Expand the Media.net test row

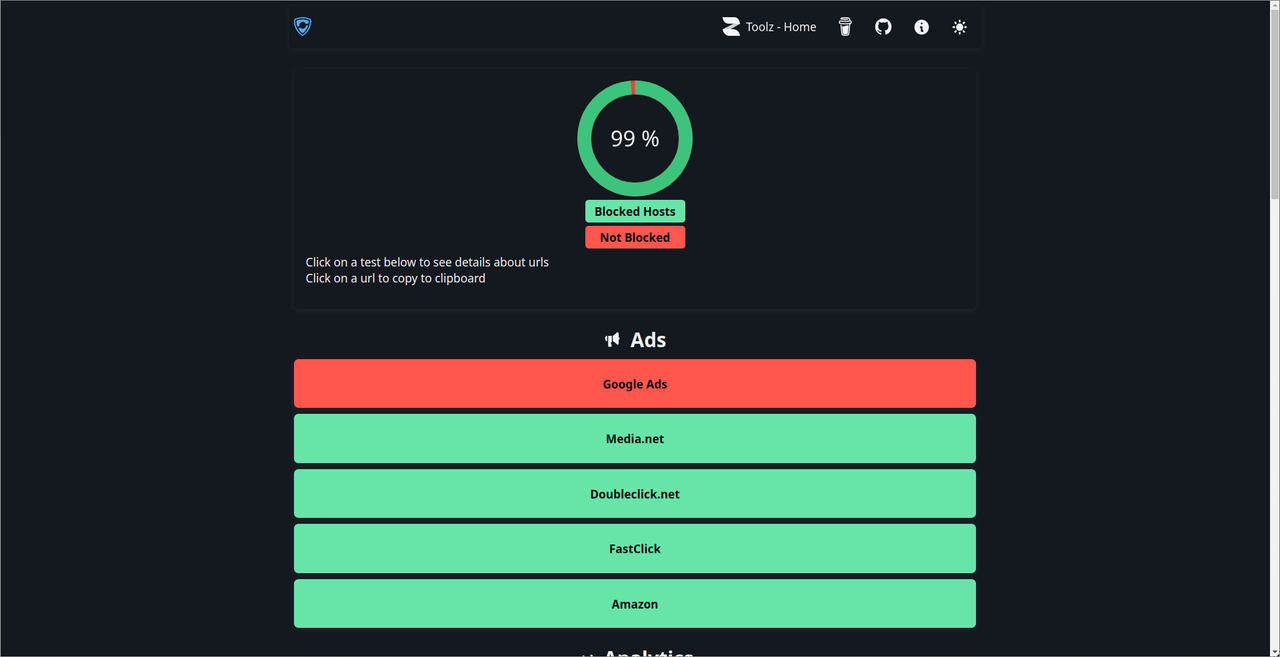[x=635, y=438]
